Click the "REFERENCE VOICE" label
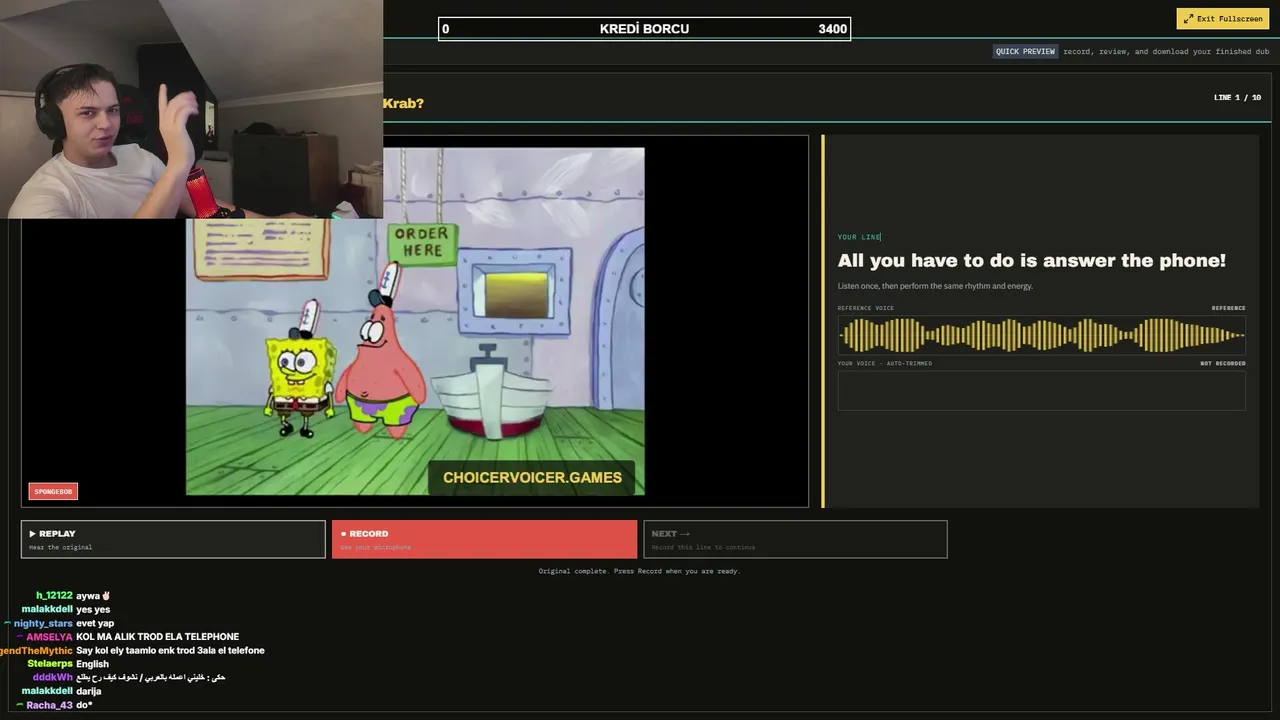 click(x=866, y=308)
